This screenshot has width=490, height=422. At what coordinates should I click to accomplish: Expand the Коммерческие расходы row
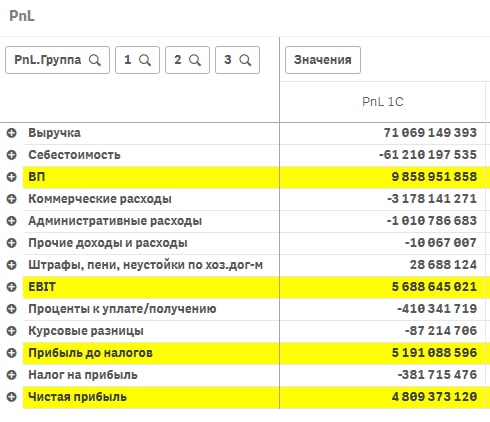pyautogui.click(x=12, y=199)
